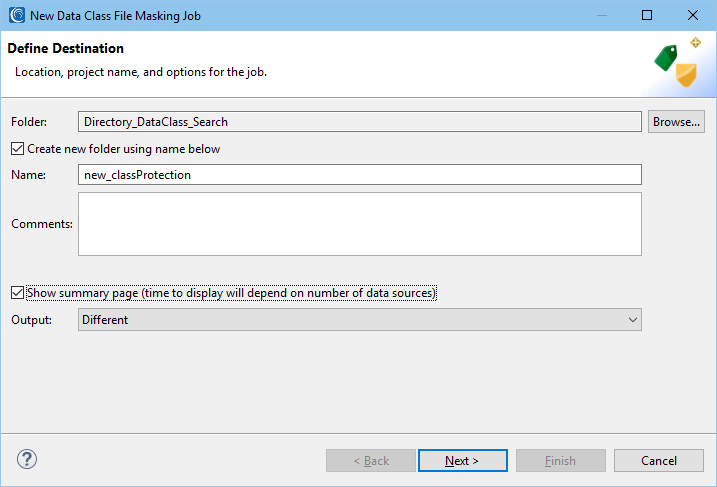Uncheck Create new folder using name below

[17, 149]
